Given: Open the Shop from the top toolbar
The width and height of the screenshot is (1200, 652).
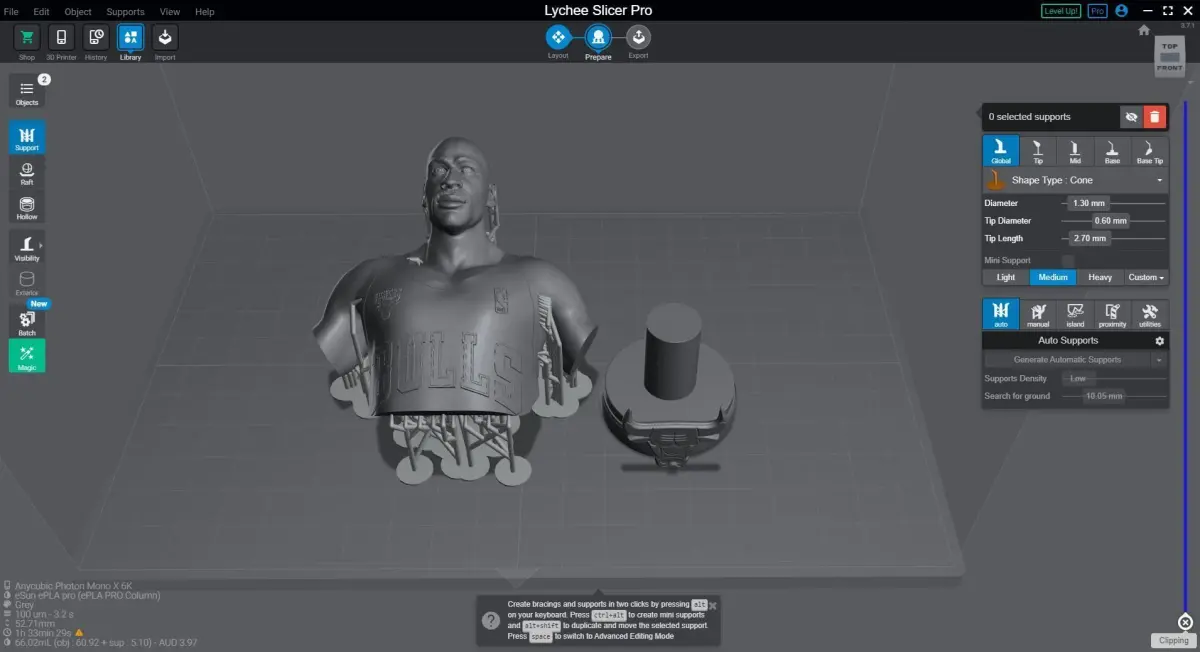Looking at the screenshot, I should tap(27, 38).
